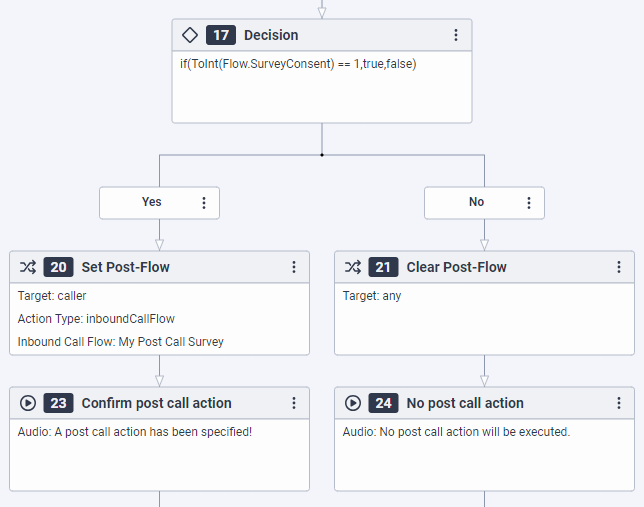Click shuffle icon on Set Post-Flow node
The image size is (644, 507).
point(28,267)
